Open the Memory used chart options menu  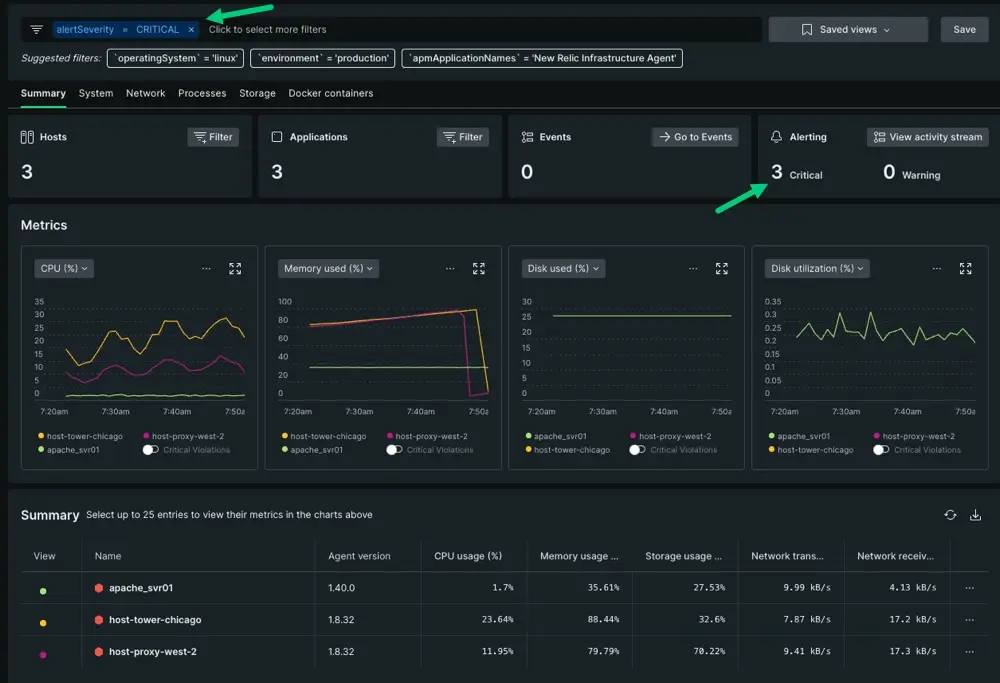point(450,269)
